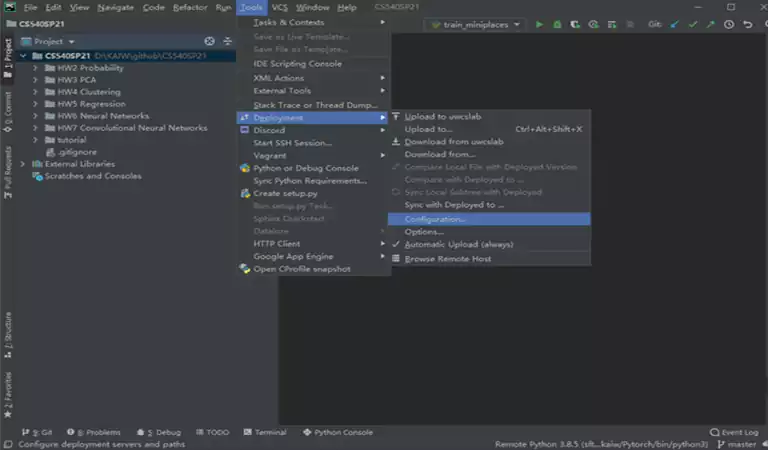The height and width of the screenshot is (450, 768).
Task: Open the Pull Requests side tab
Action: click(x=8, y=172)
